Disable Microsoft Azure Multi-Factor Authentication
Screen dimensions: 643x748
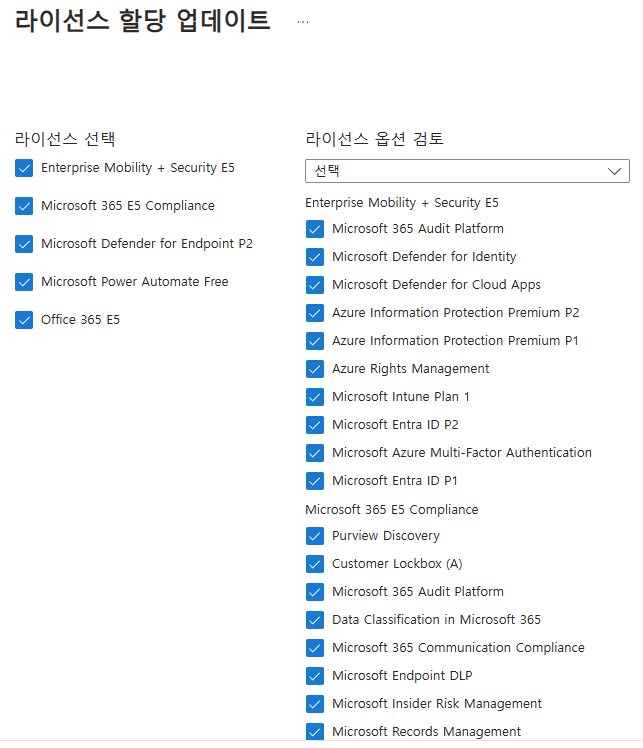pyautogui.click(x=315, y=453)
